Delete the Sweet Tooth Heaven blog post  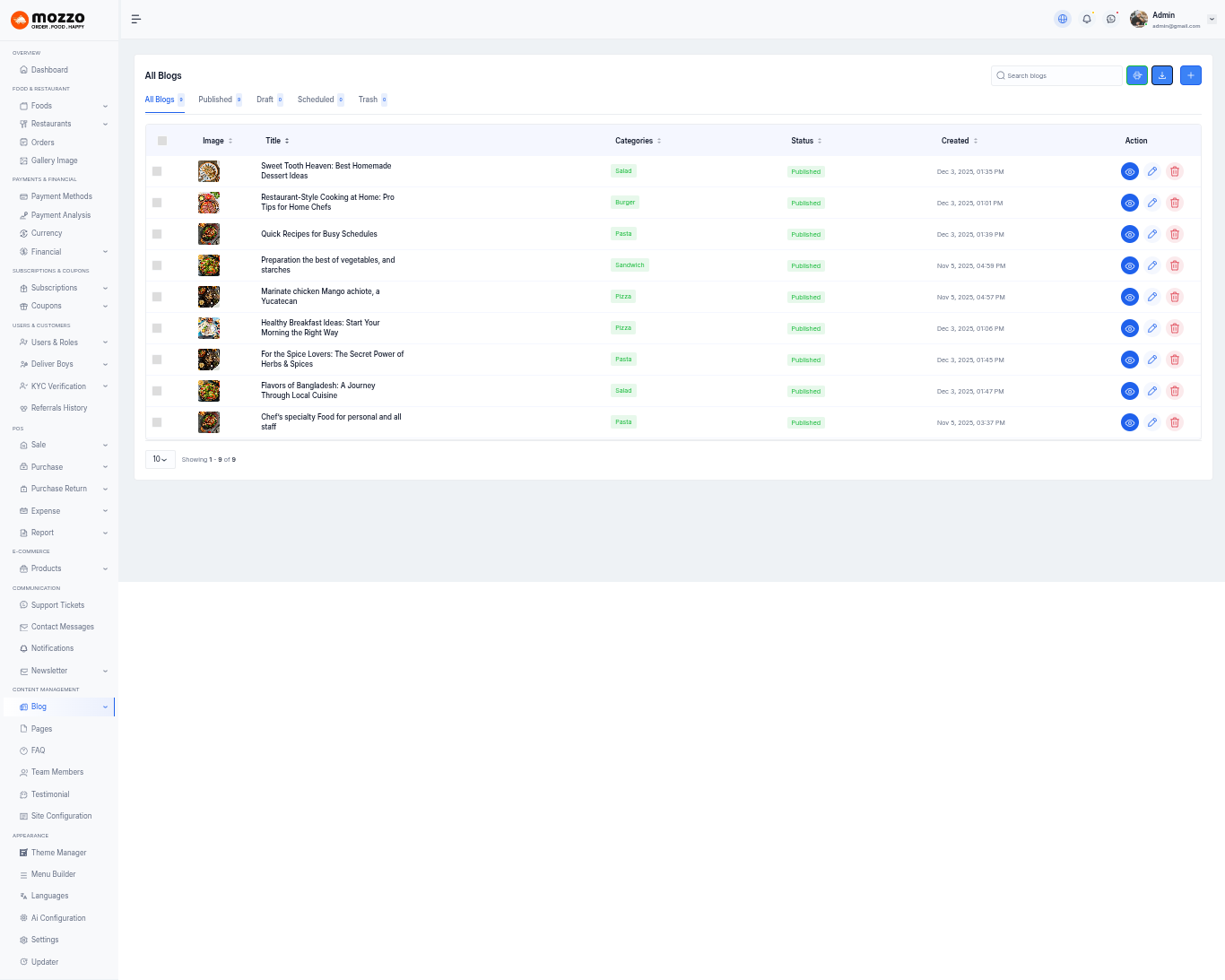point(1175,171)
